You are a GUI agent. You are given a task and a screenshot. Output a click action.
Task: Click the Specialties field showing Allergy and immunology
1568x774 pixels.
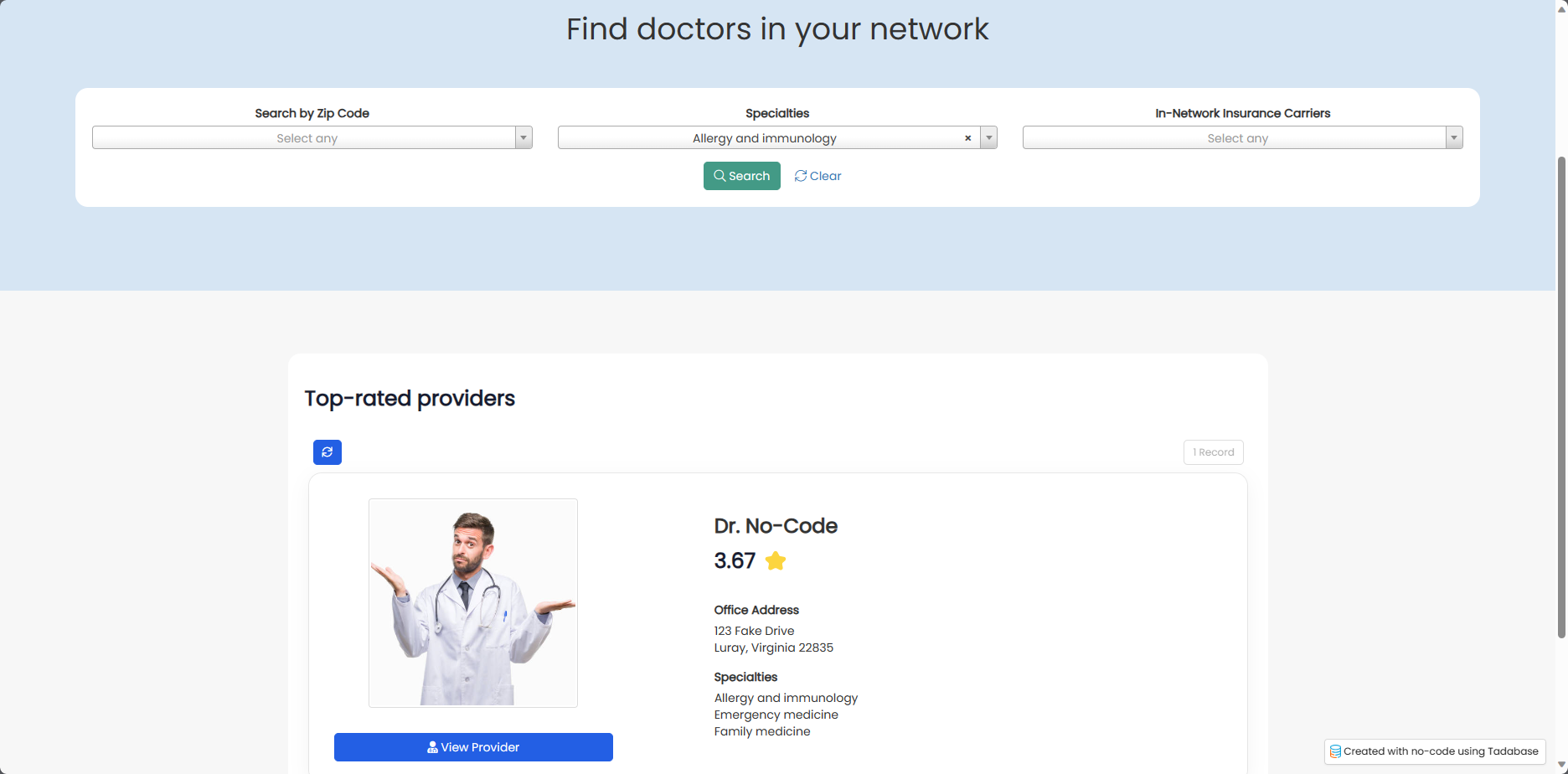click(764, 138)
